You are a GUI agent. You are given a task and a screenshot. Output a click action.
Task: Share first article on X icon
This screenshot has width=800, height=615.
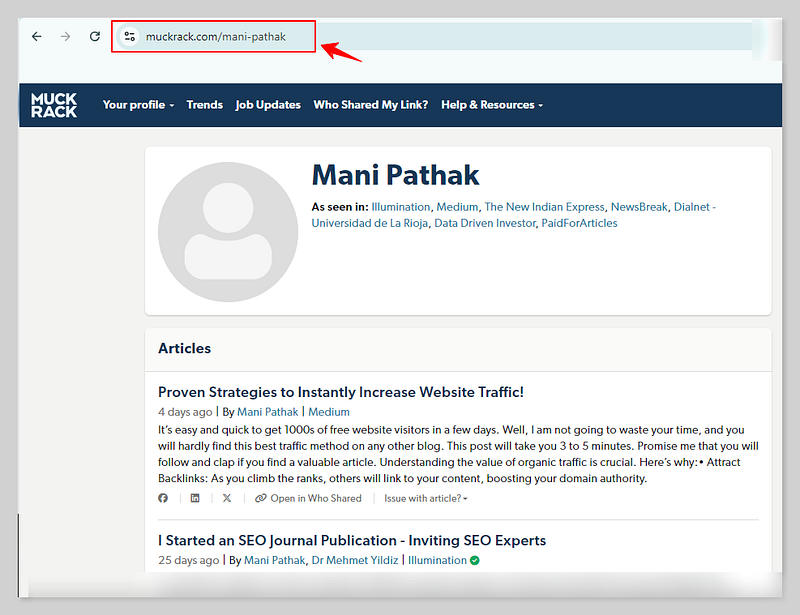[x=227, y=498]
